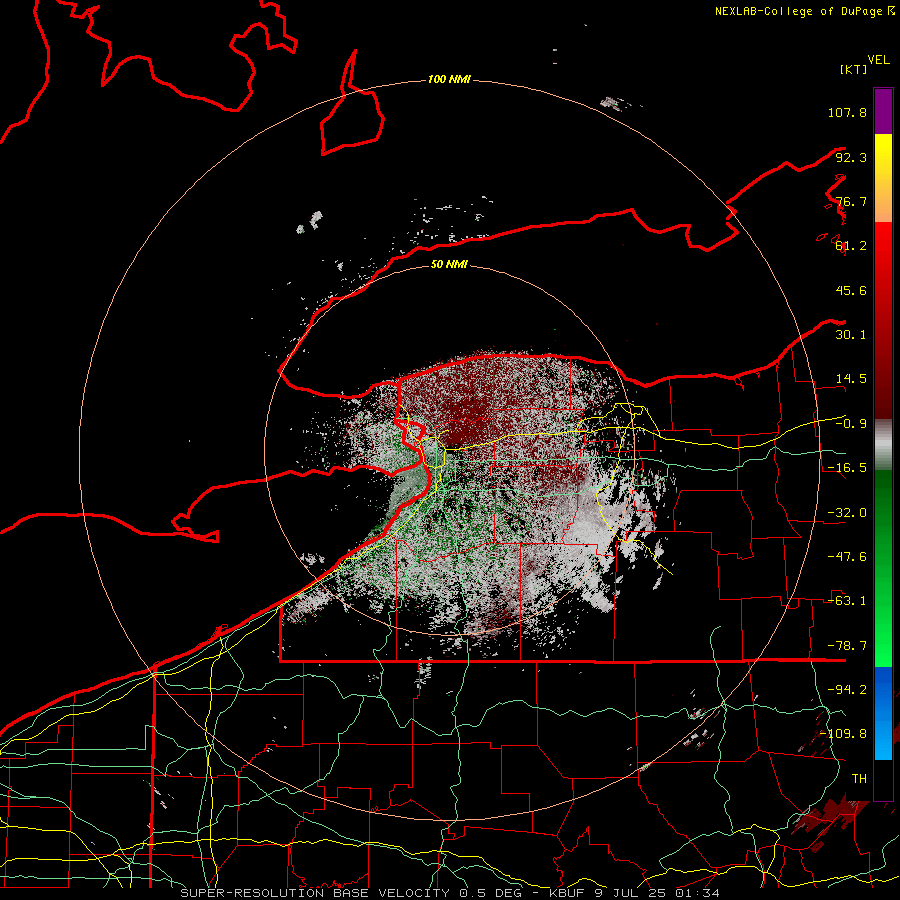The image size is (900, 900).
Task: Select the 30.1 velocity scale label
Action: [x=851, y=335]
